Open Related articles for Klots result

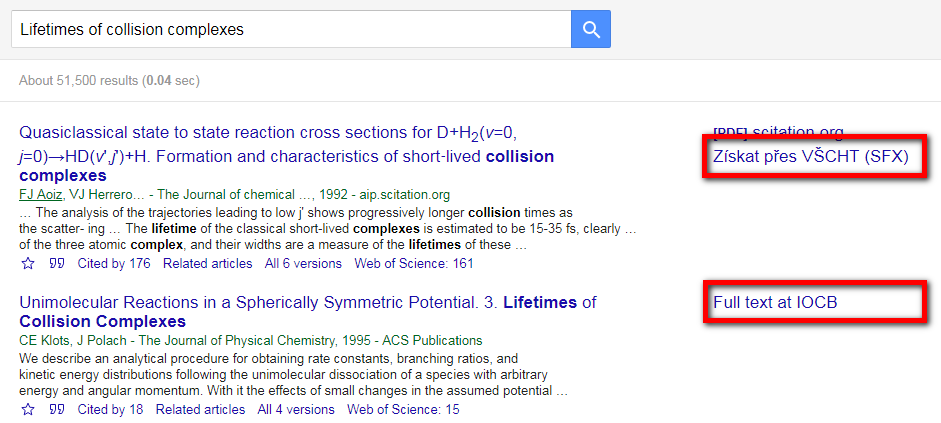(200, 410)
